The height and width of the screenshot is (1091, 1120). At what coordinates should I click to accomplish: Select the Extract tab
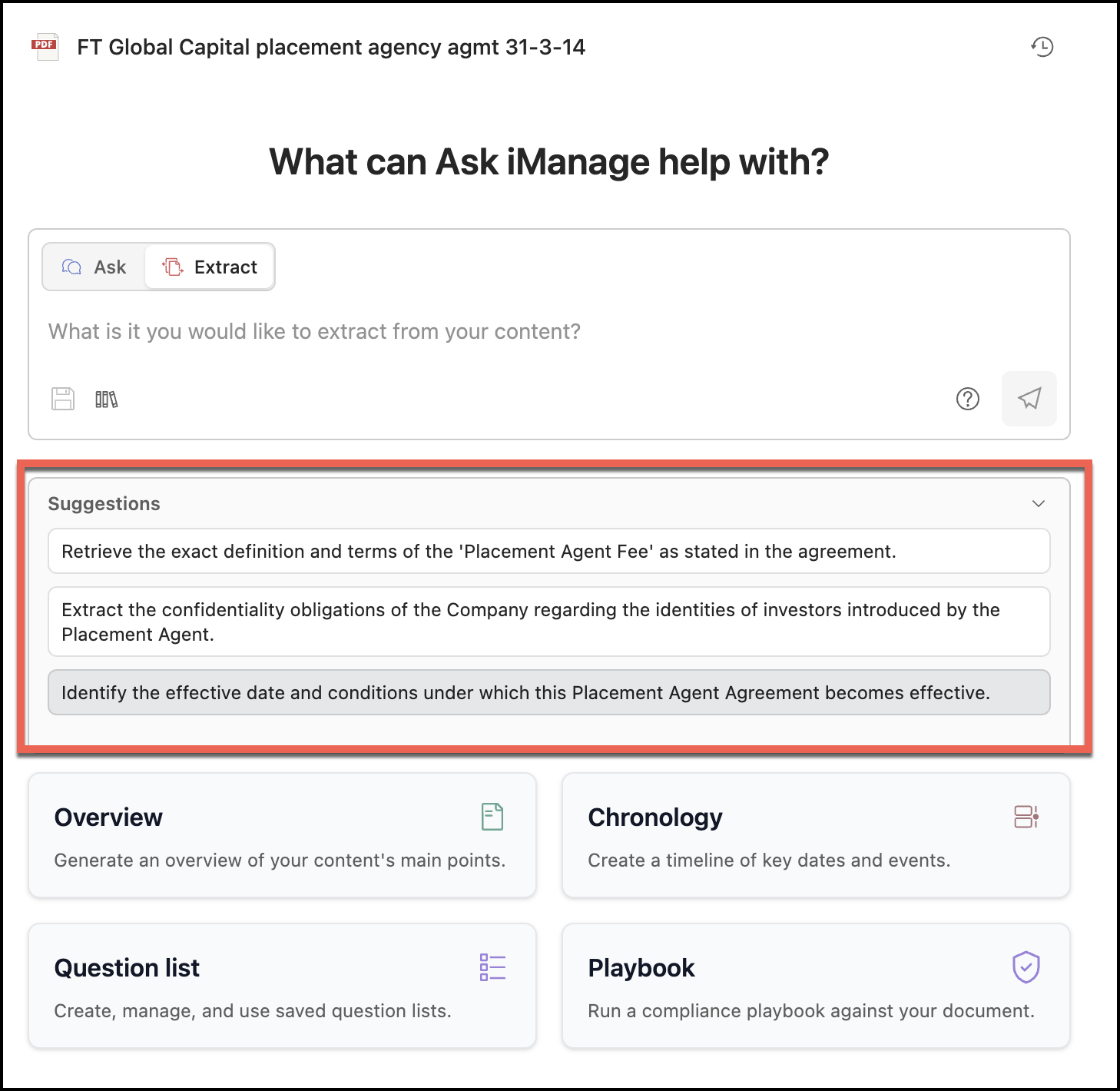click(210, 267)
